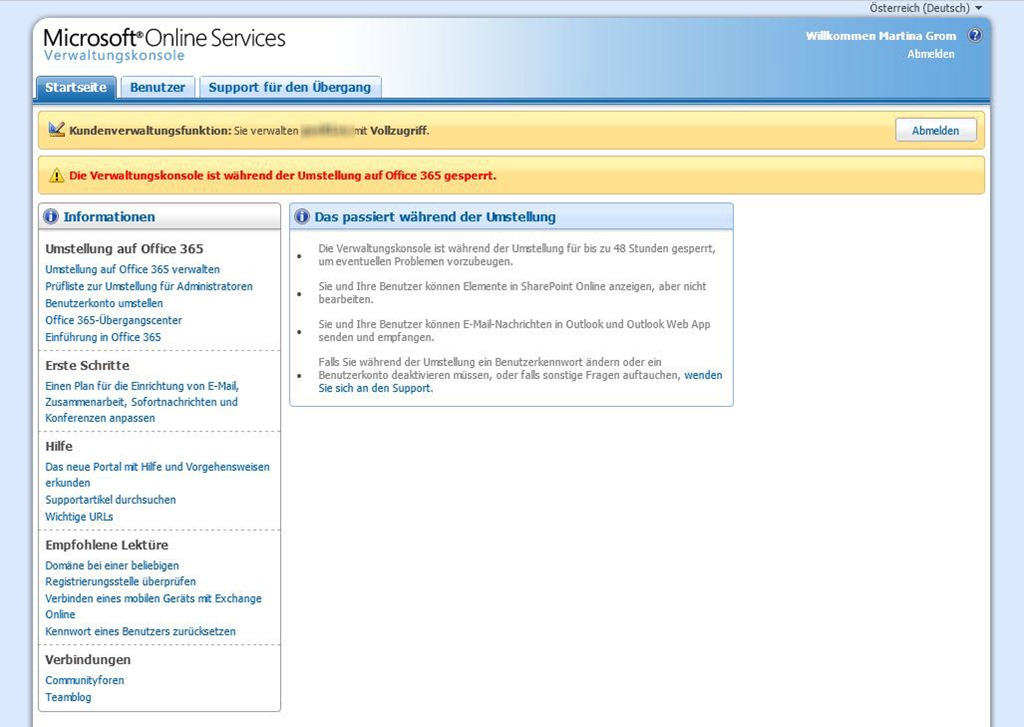
Task: Click the 'Hilfe' section heading
Action: point(59,446)
